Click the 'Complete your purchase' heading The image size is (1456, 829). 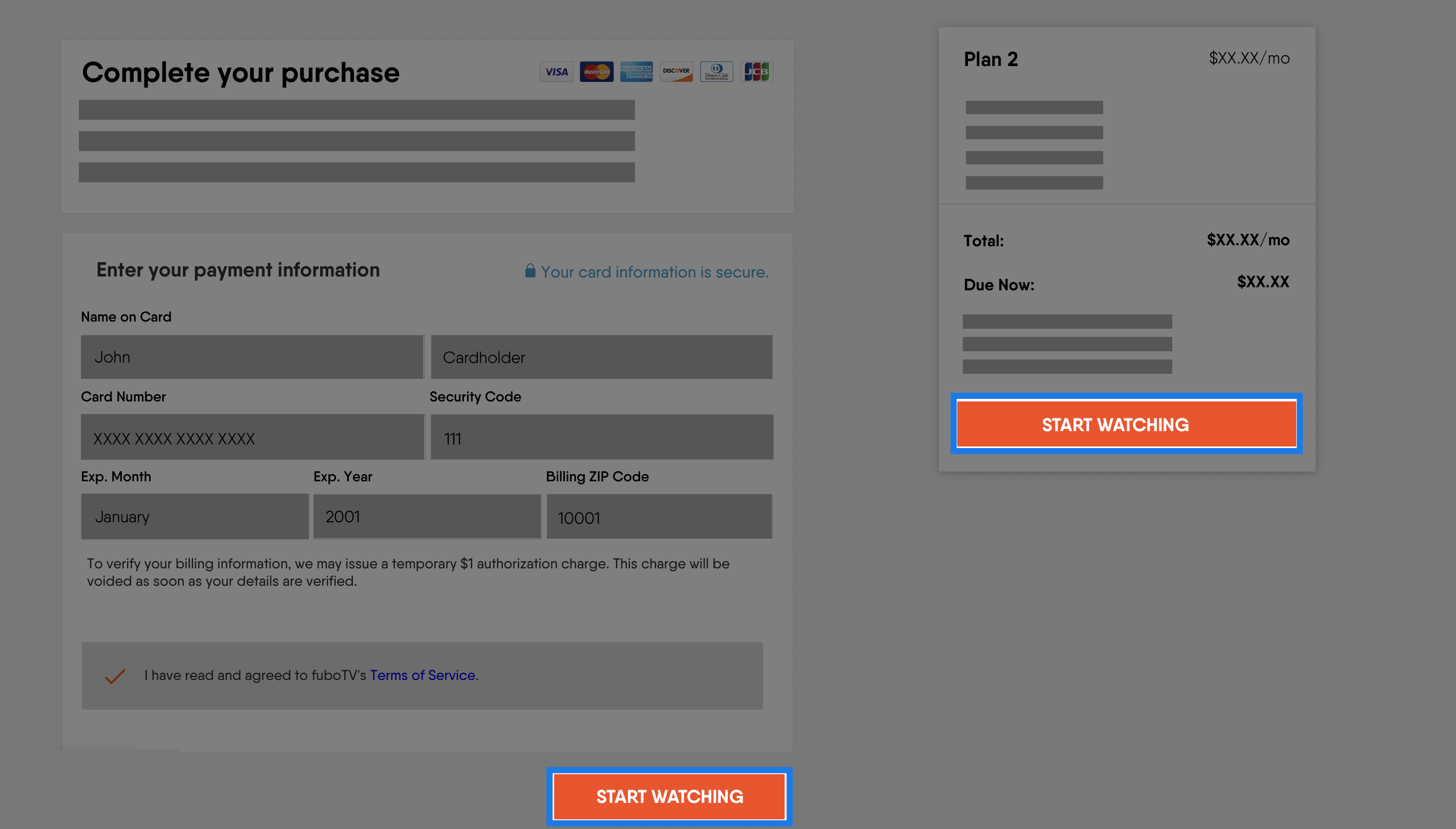[241, 73]
